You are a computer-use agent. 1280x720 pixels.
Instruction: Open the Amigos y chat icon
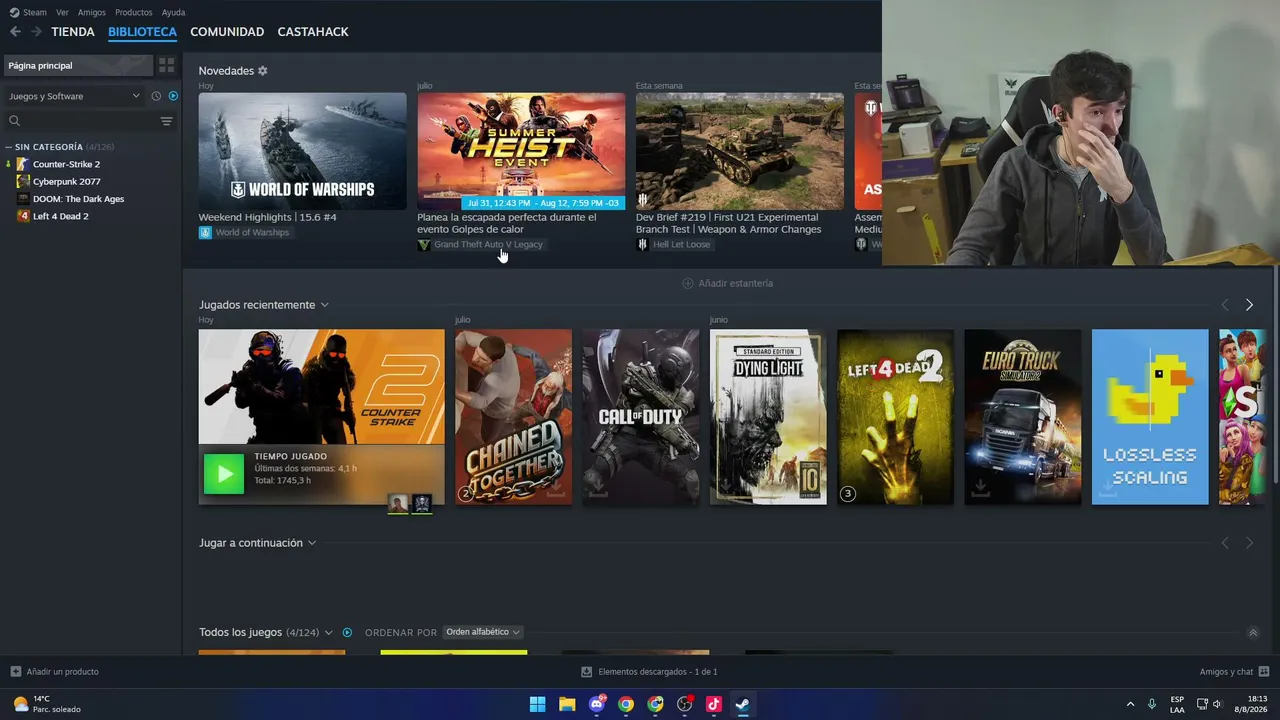pyautogui.click(x=1264, y=672)
